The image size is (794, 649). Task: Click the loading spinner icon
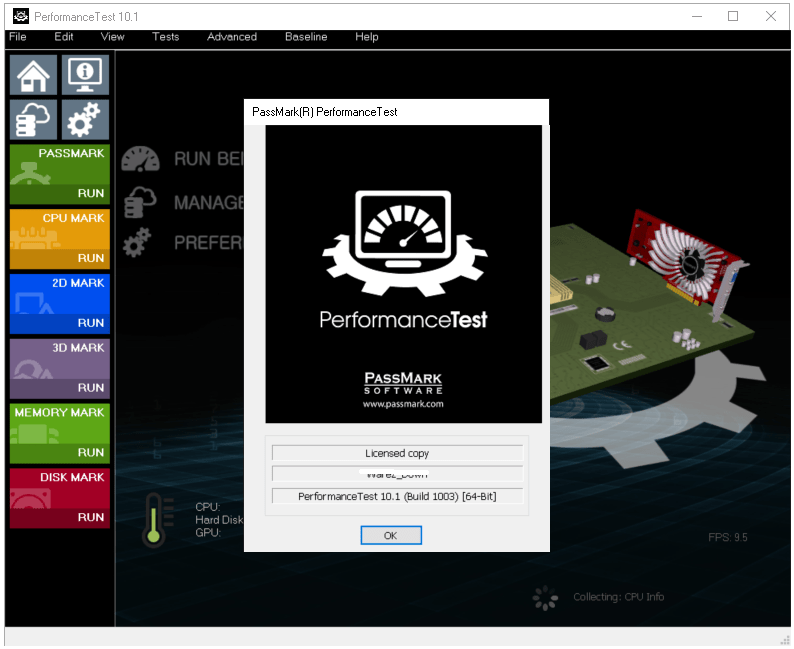coord(545,598)
